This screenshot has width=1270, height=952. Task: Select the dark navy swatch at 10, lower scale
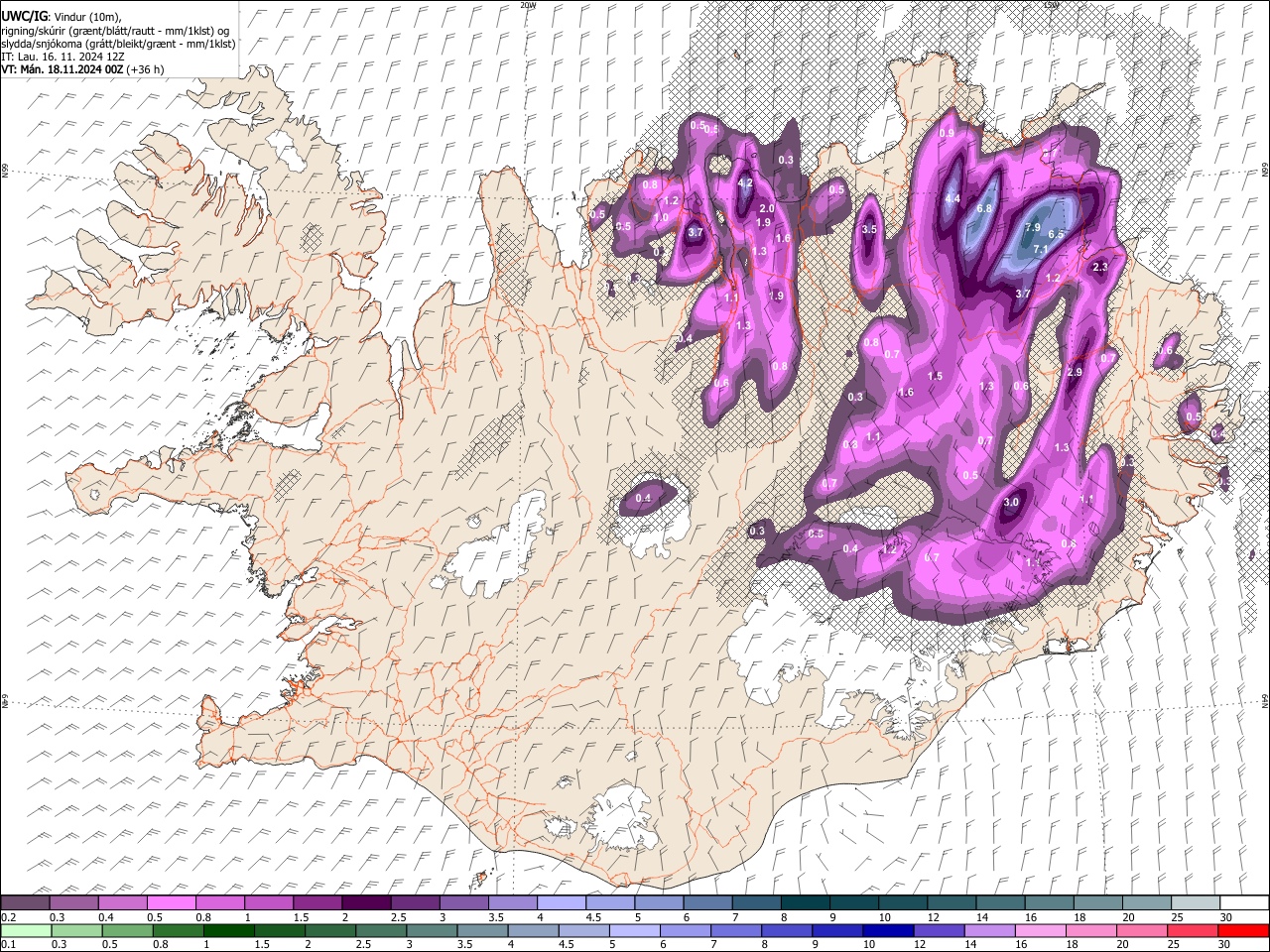(888, 931)
